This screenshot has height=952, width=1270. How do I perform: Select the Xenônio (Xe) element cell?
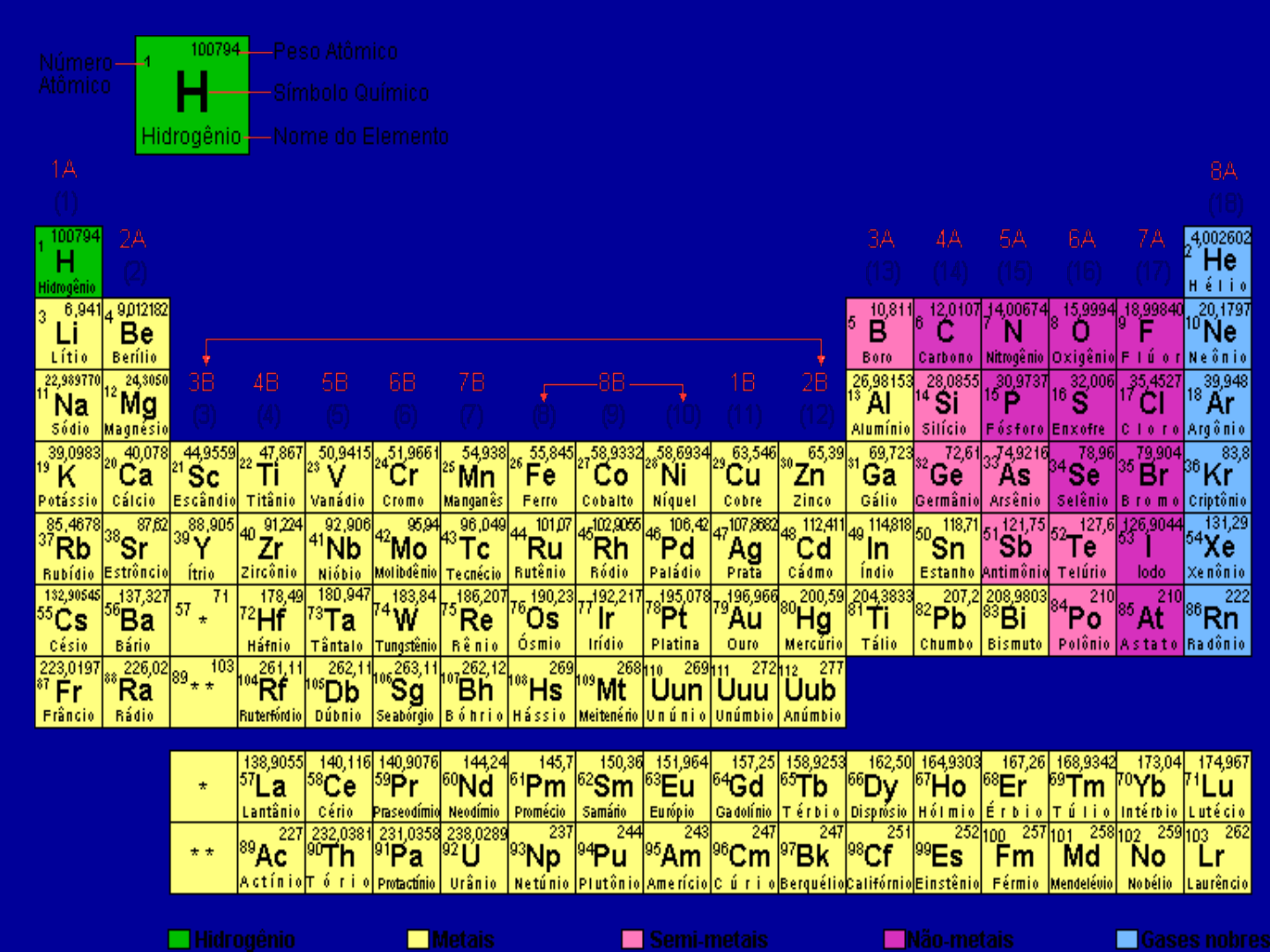1218,548
